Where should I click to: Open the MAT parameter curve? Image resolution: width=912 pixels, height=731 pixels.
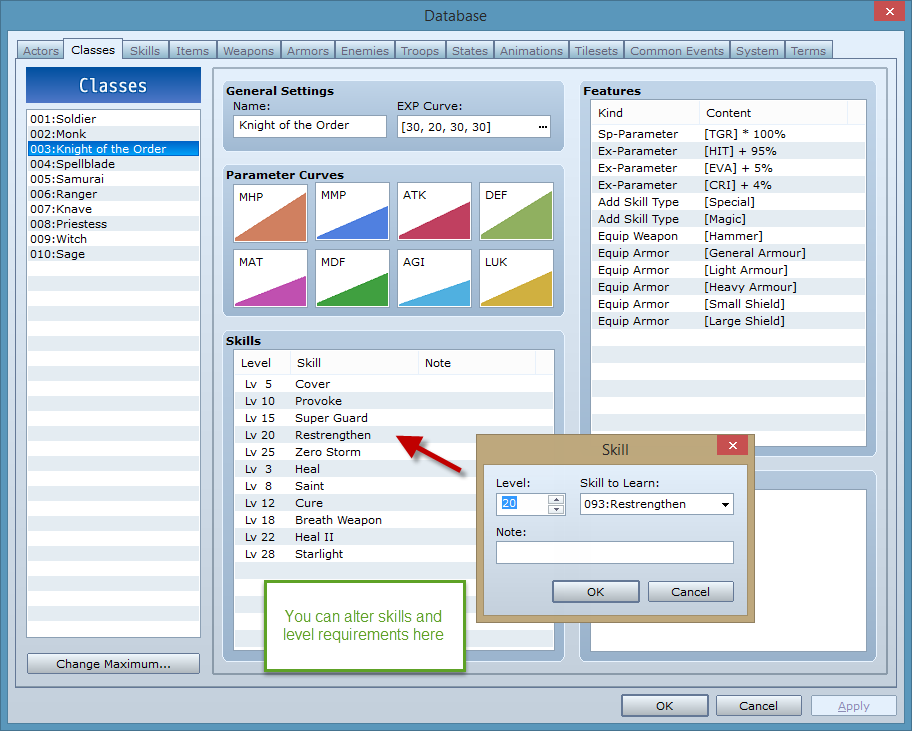(x=270, y=279)
